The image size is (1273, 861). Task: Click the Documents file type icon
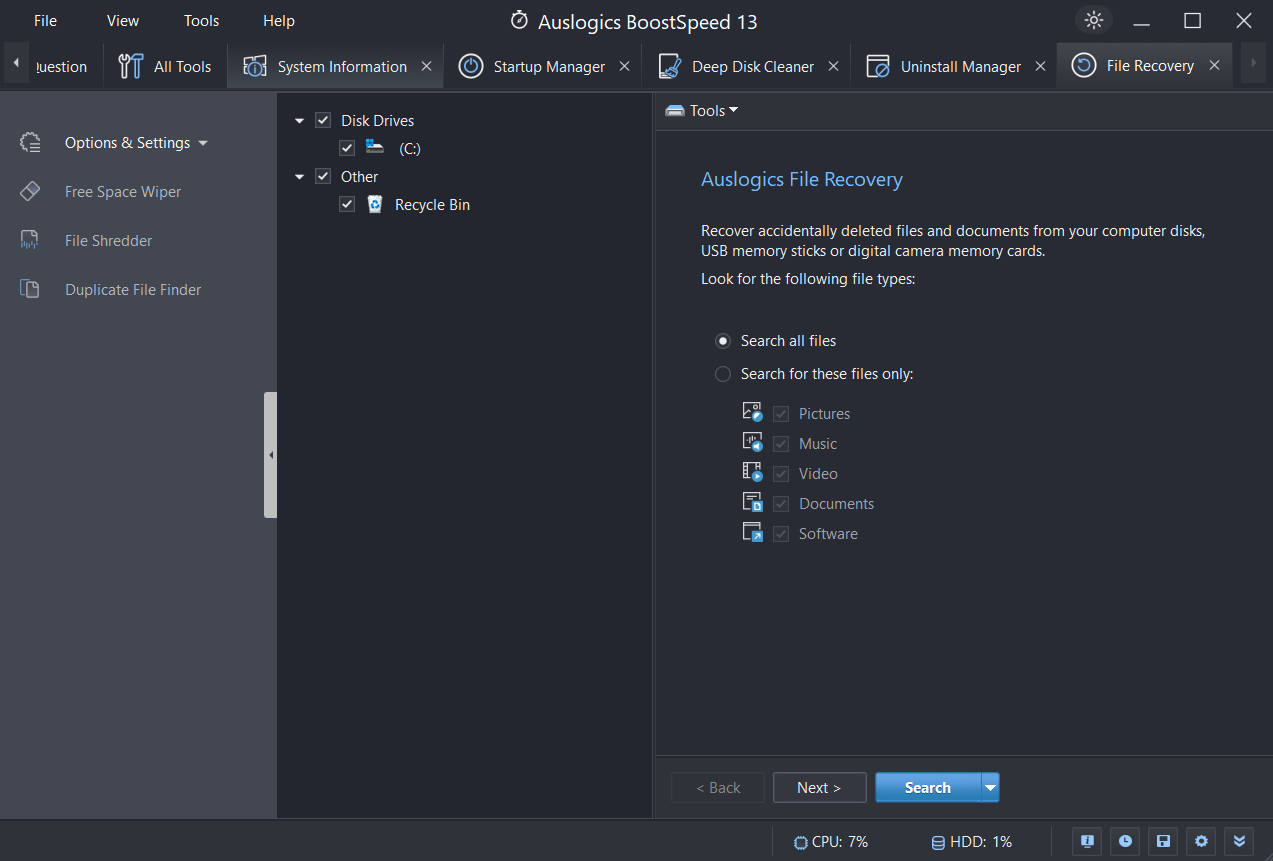(x=753, y=502)
